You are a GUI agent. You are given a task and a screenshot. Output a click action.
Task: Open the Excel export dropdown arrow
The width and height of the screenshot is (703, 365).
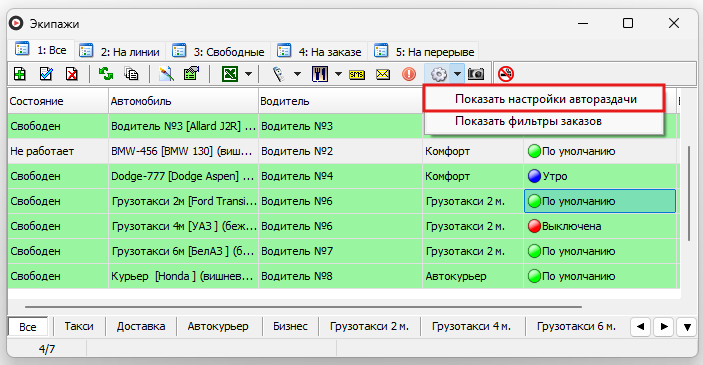click(x=248, y=74)
